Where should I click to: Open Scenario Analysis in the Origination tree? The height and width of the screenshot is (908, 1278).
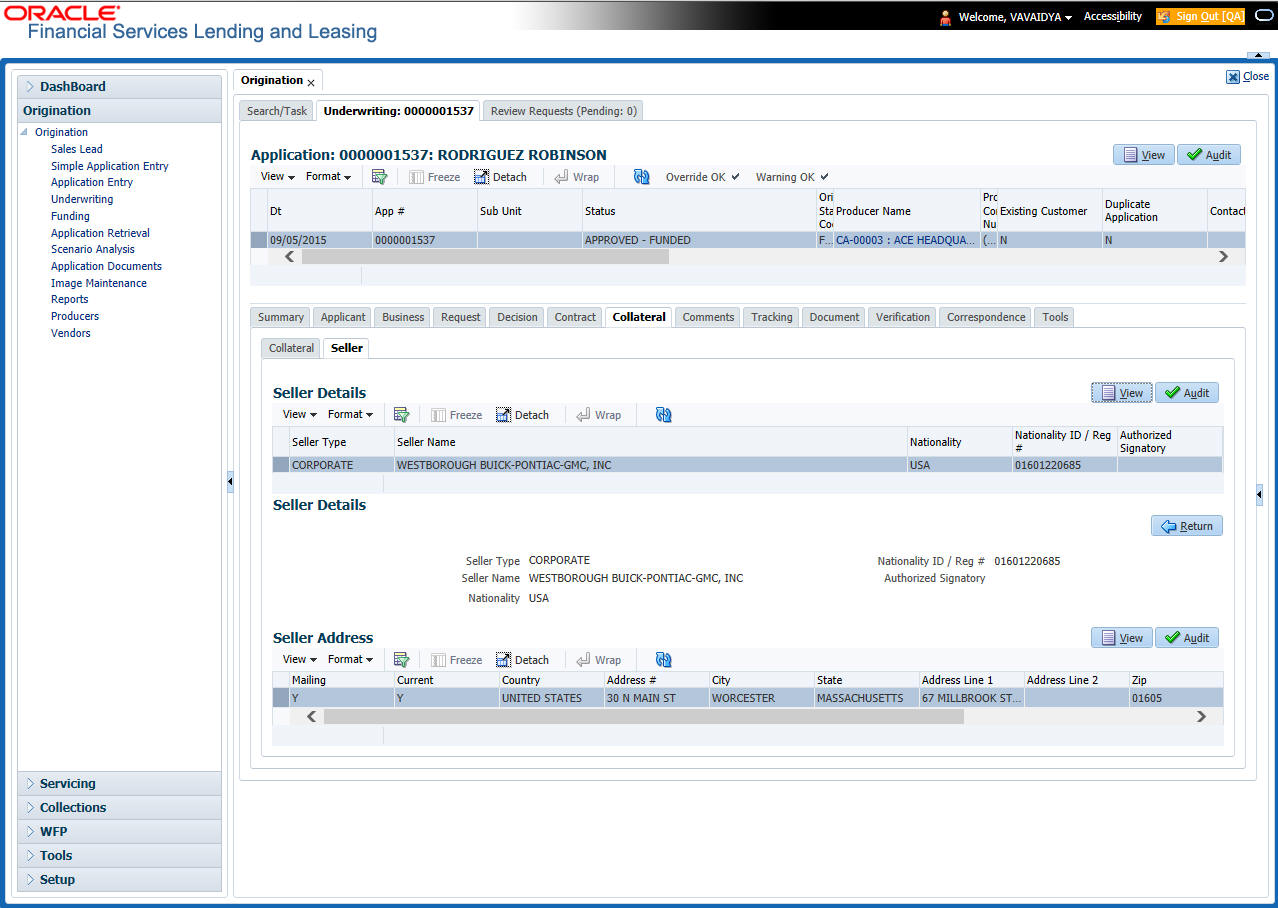pyautogui.click(x=93, y=249)
